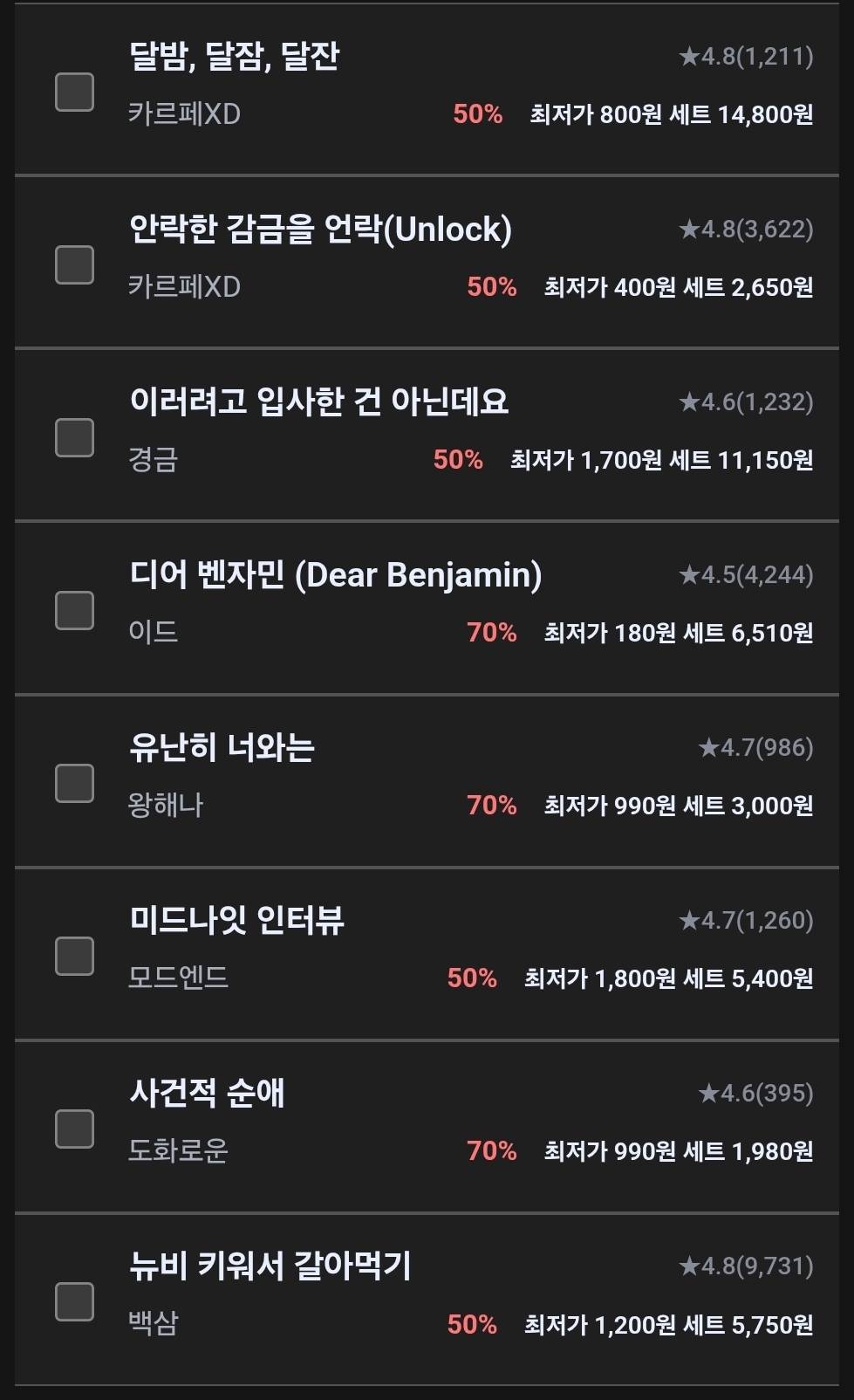
Task: Select the 미드나잇 인터뷰 checkbox
Action: click(74, 956)
